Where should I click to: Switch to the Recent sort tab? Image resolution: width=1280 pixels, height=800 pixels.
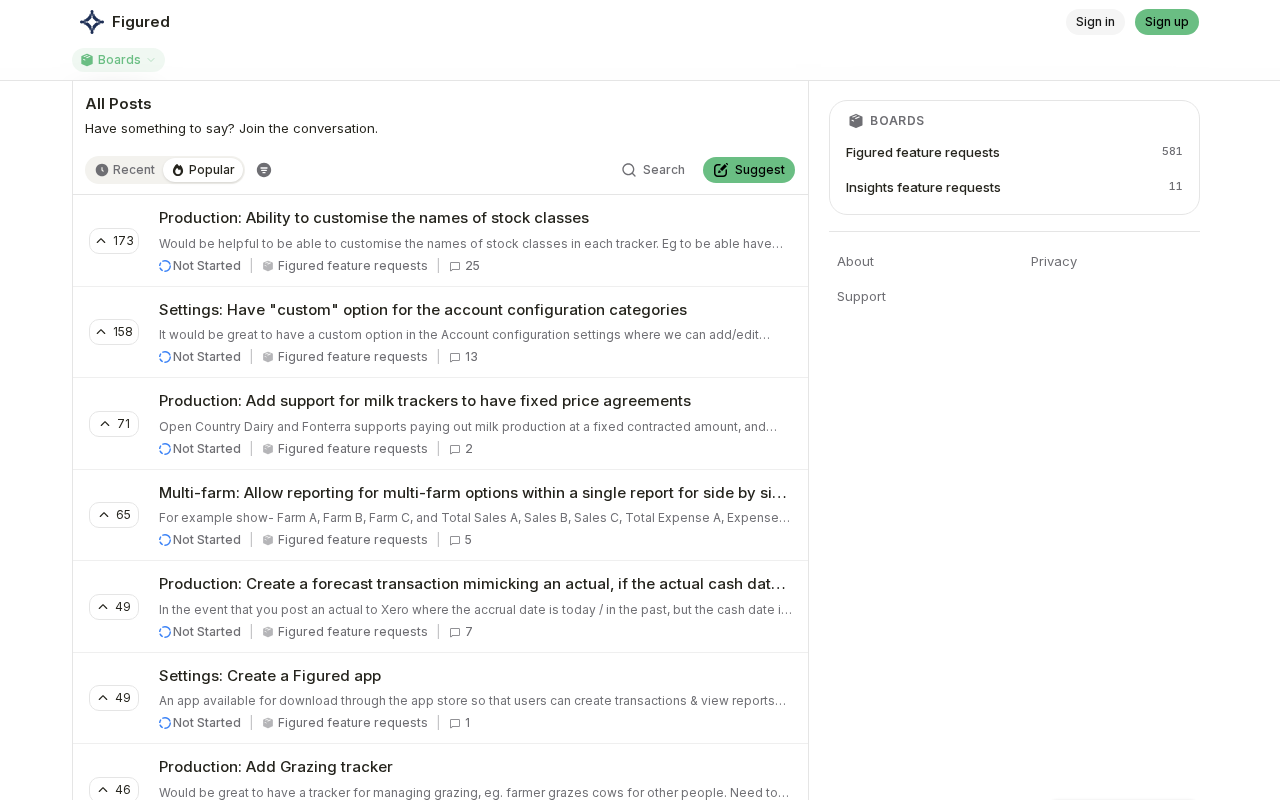125,170
